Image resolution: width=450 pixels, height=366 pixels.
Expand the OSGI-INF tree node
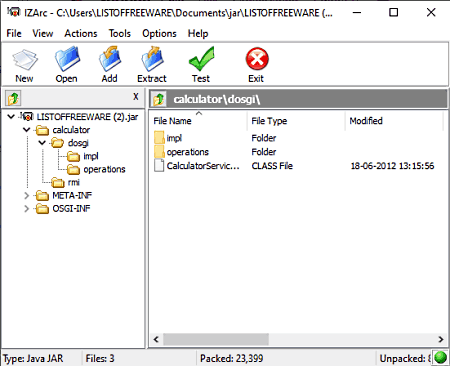pyautogui.click(x=27, y=209)
